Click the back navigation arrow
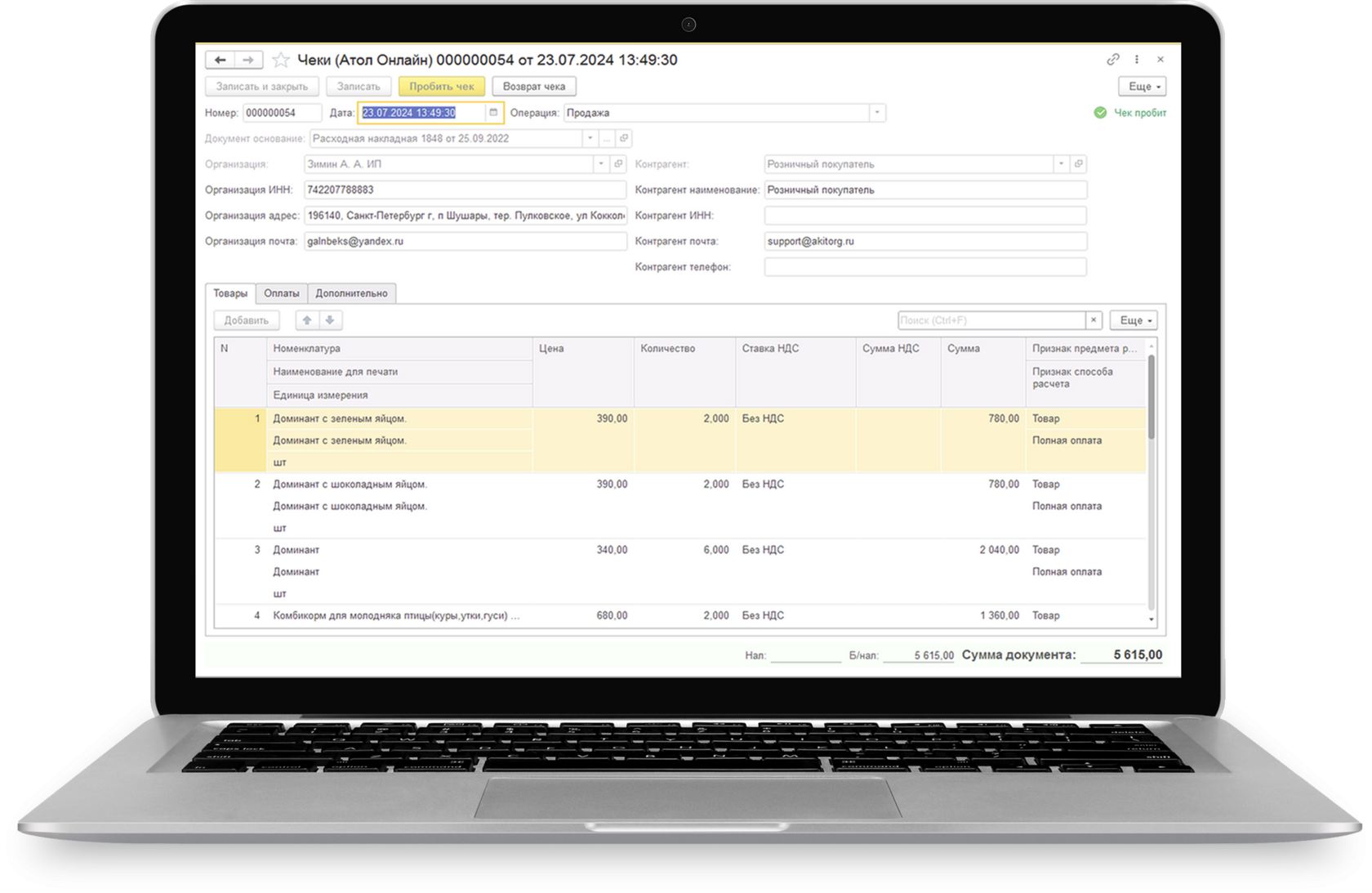This screenshot has width=1372, height=893. click(220, 60)
